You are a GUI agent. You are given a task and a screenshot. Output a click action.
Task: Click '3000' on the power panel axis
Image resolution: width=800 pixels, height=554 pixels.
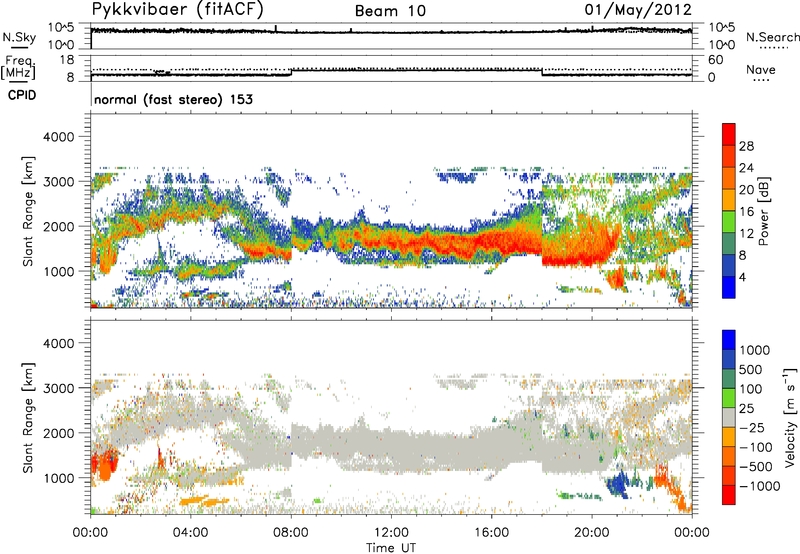click(59, 182)
